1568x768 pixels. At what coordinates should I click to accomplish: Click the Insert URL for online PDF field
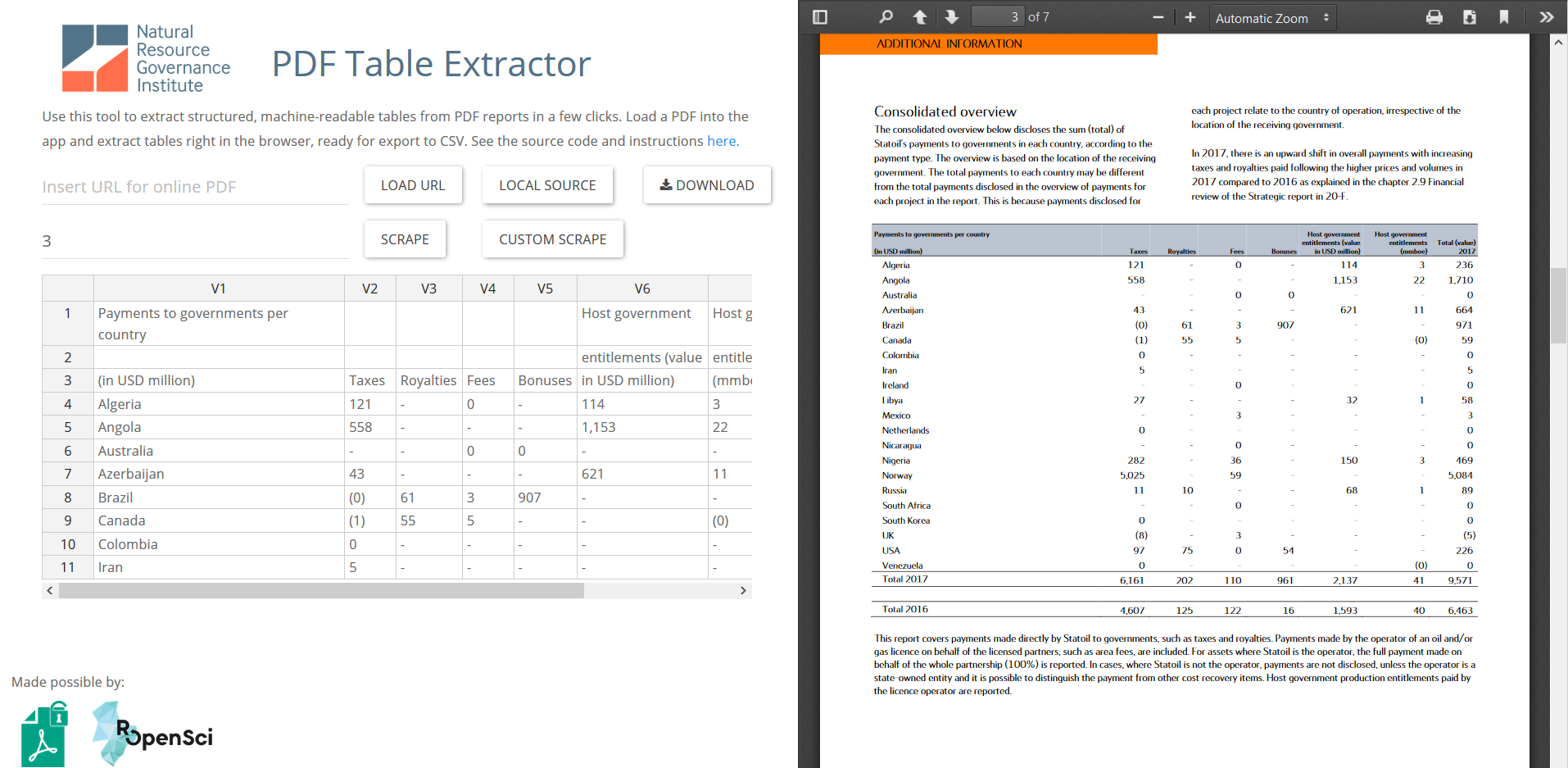pyautogui.click(x=195, y=187)
